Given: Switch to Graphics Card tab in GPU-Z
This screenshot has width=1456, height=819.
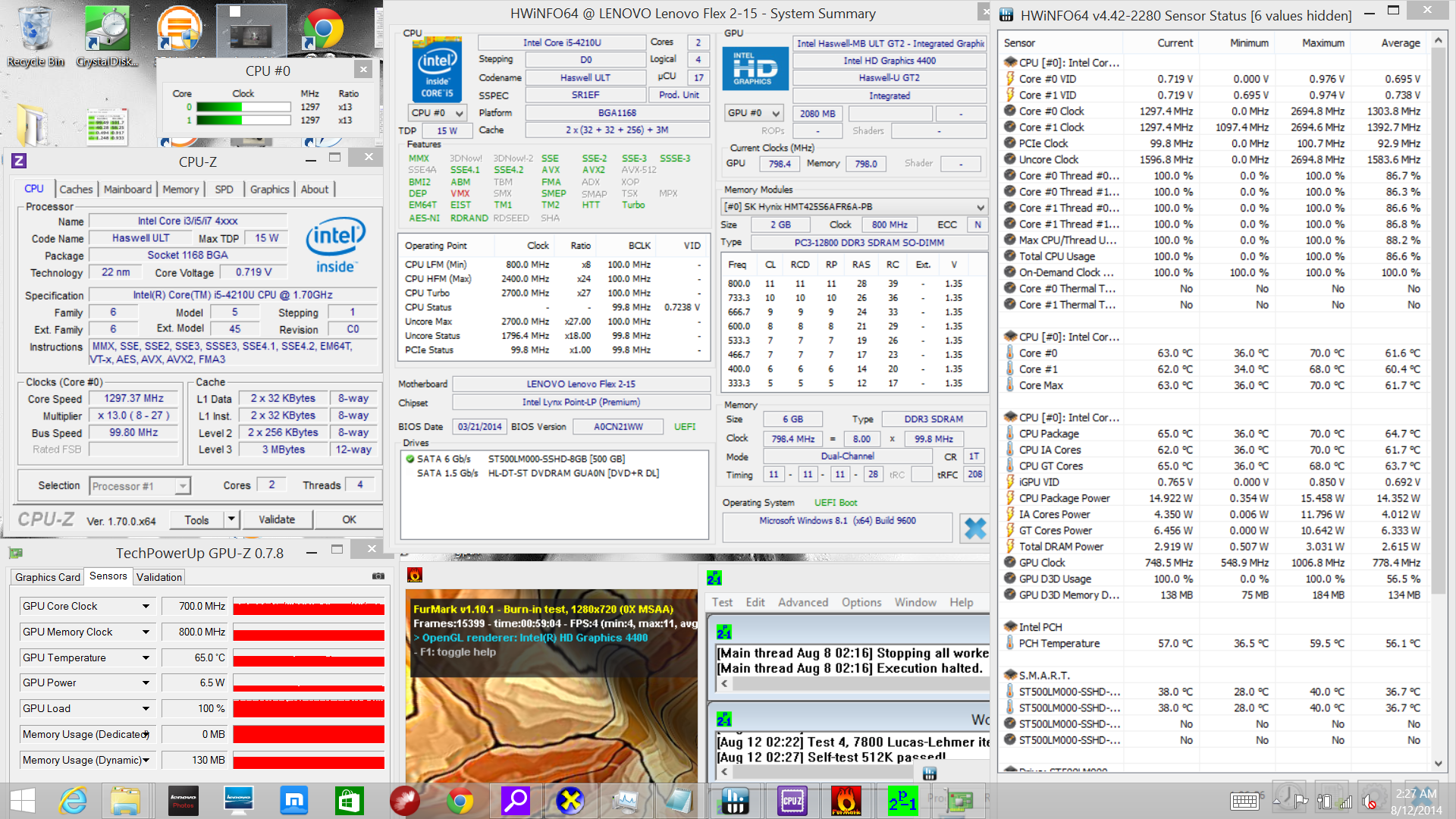Looking at the screenshot, I should click(x=47, y=577).
